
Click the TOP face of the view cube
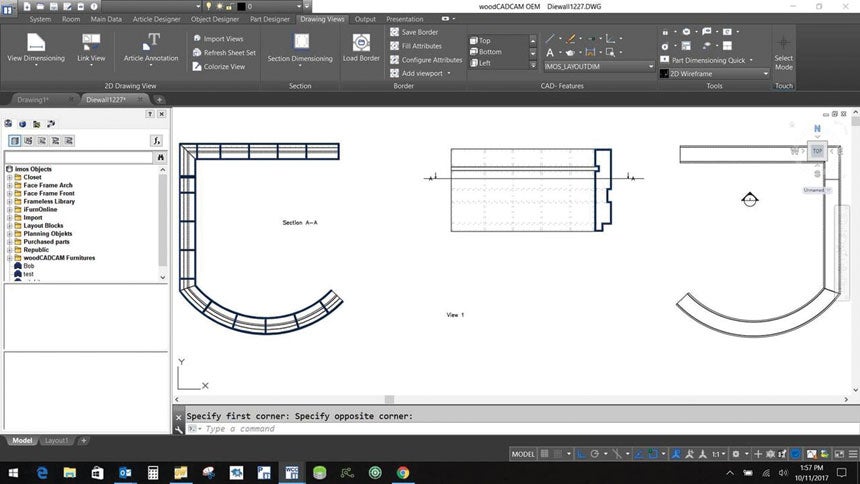point(817,151)
